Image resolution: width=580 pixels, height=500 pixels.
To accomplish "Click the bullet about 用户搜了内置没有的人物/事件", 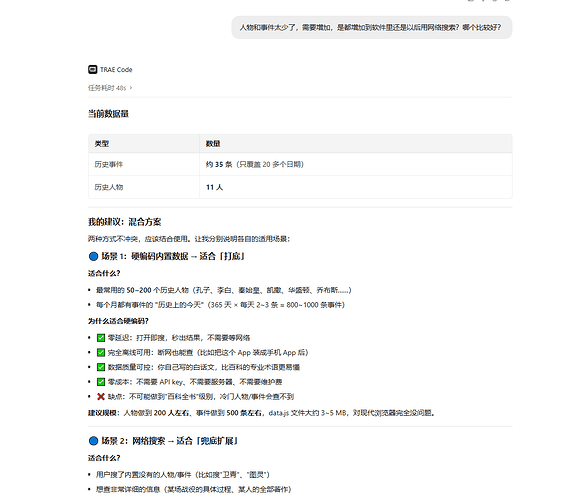I will pos(183,474).
